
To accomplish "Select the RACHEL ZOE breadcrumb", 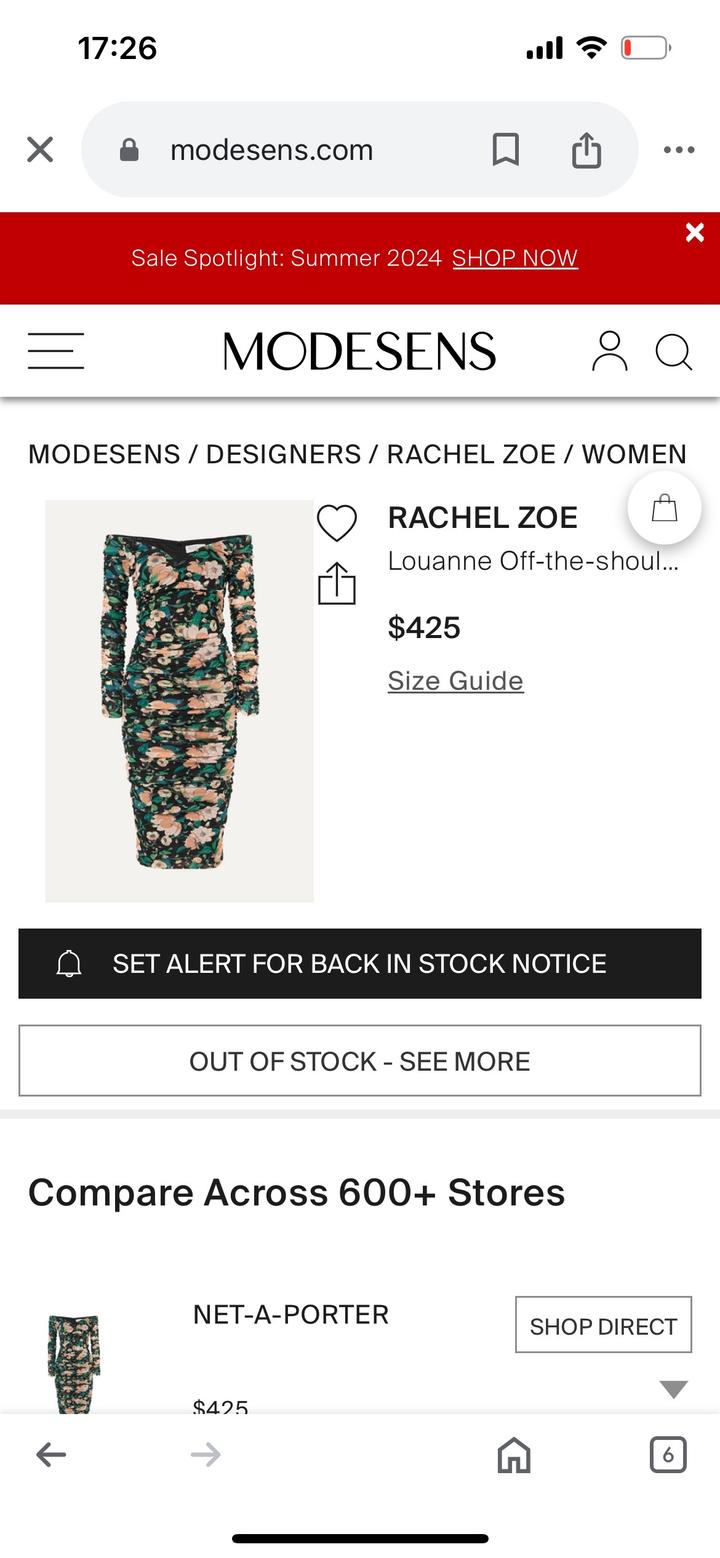I will (471, 454).
